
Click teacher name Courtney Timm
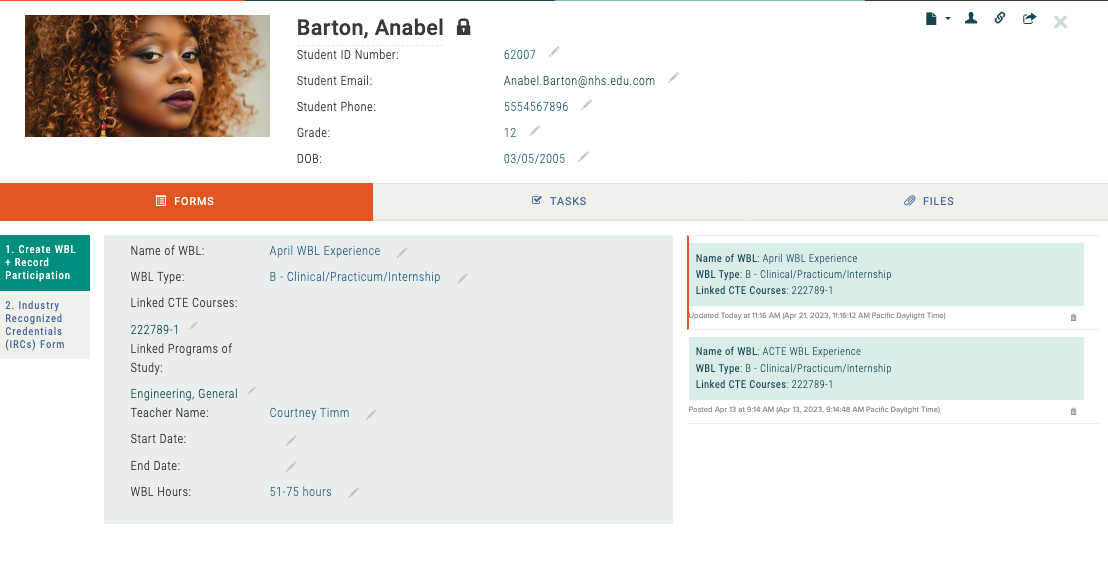tap(309, 413)
